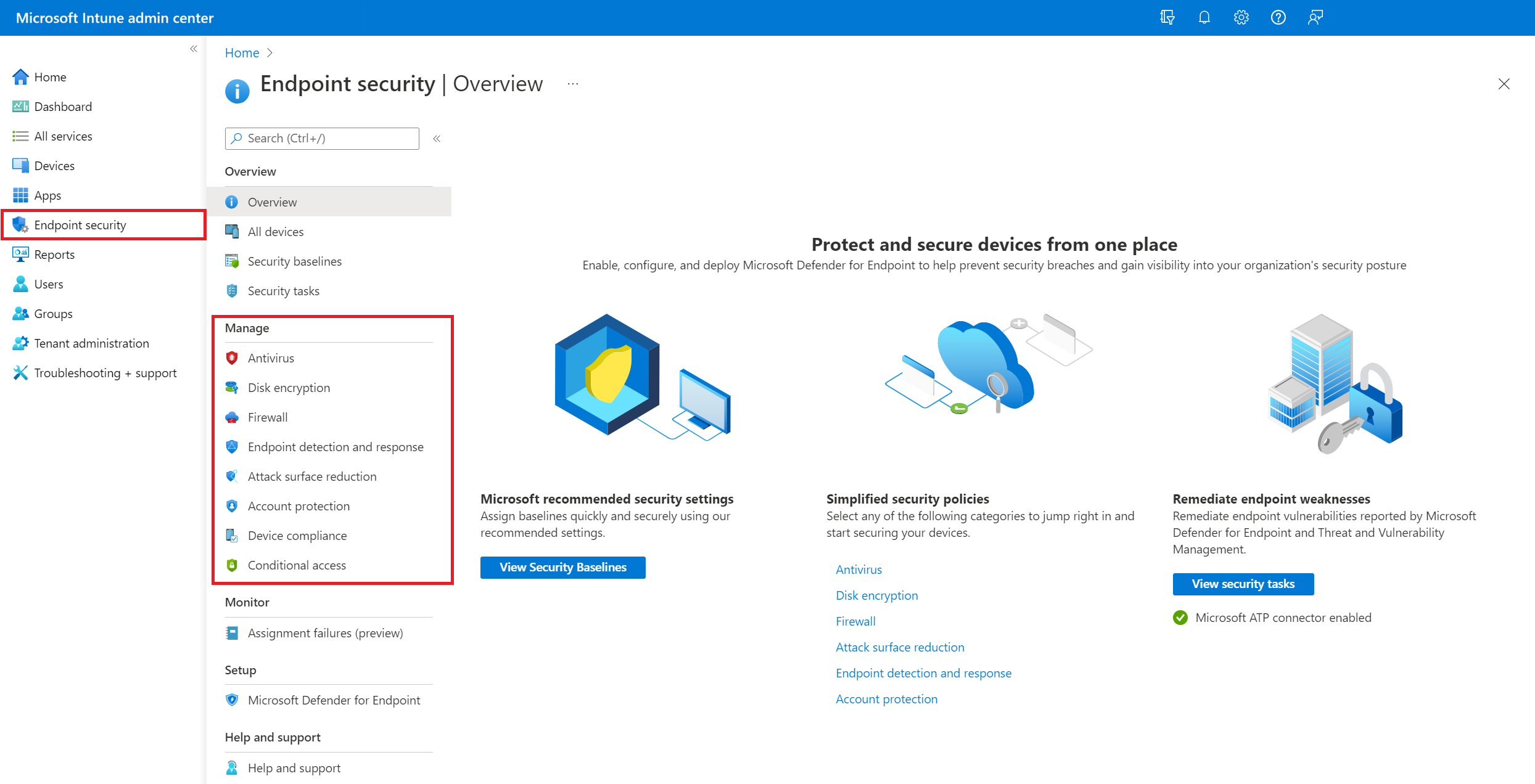
Task: Expand the All devices menu option
Action: coord(276,231)
